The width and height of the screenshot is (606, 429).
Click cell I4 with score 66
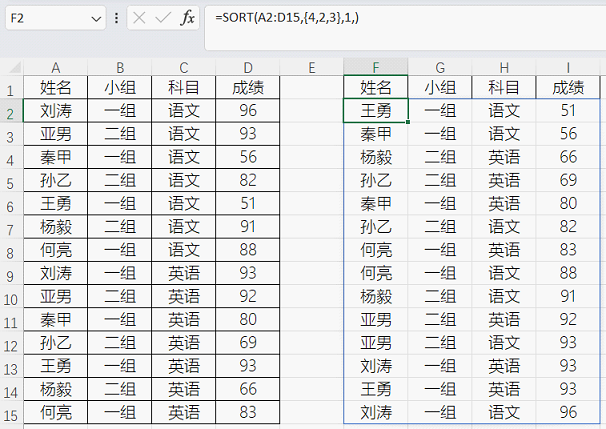click(568, 157)
